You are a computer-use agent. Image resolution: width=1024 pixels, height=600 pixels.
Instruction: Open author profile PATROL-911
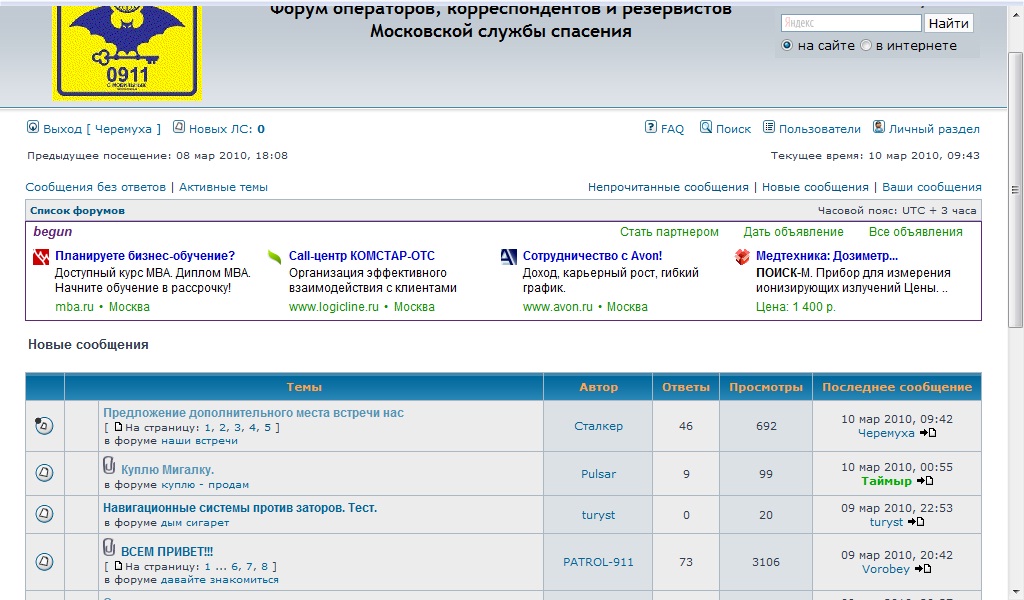pos(598,562)
